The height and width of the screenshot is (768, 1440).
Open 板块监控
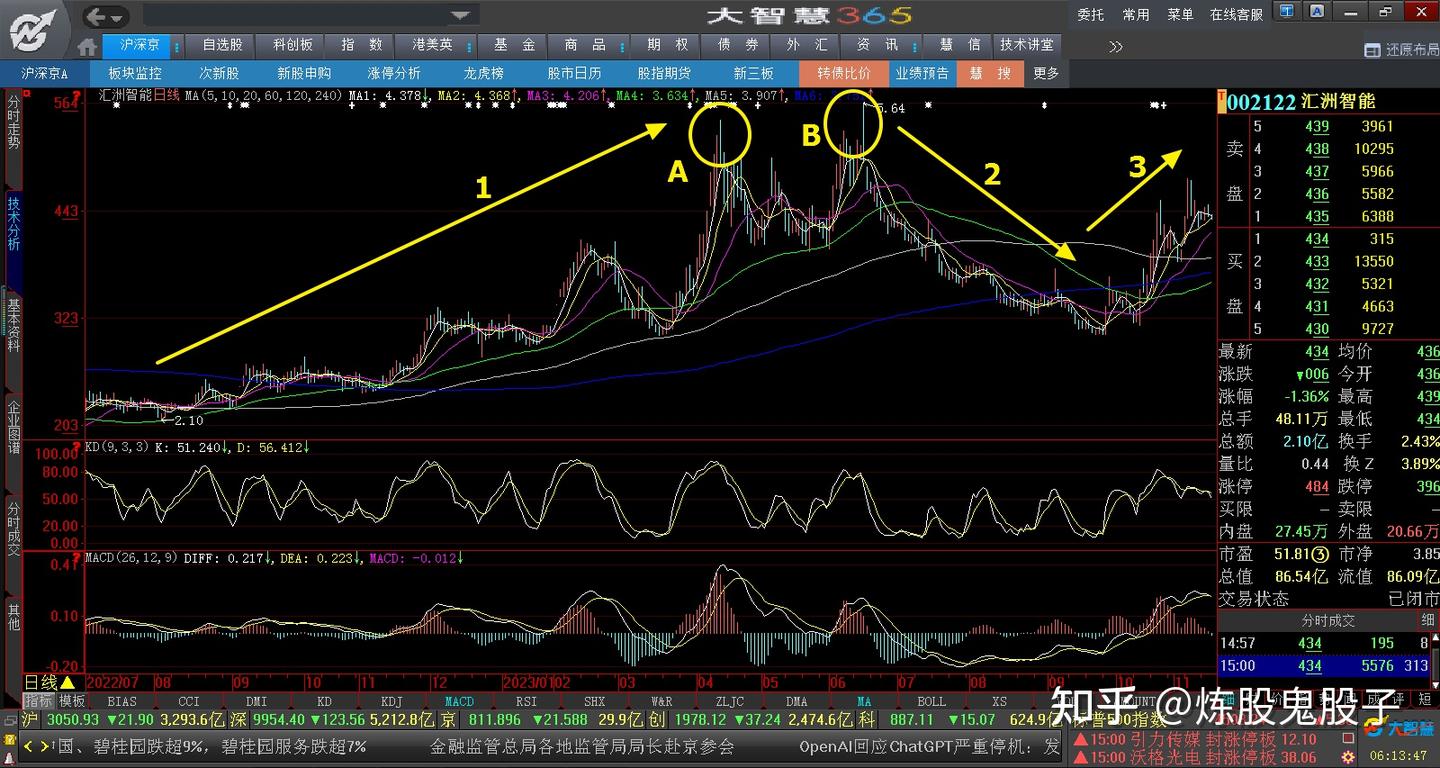[x=135, y=73]
